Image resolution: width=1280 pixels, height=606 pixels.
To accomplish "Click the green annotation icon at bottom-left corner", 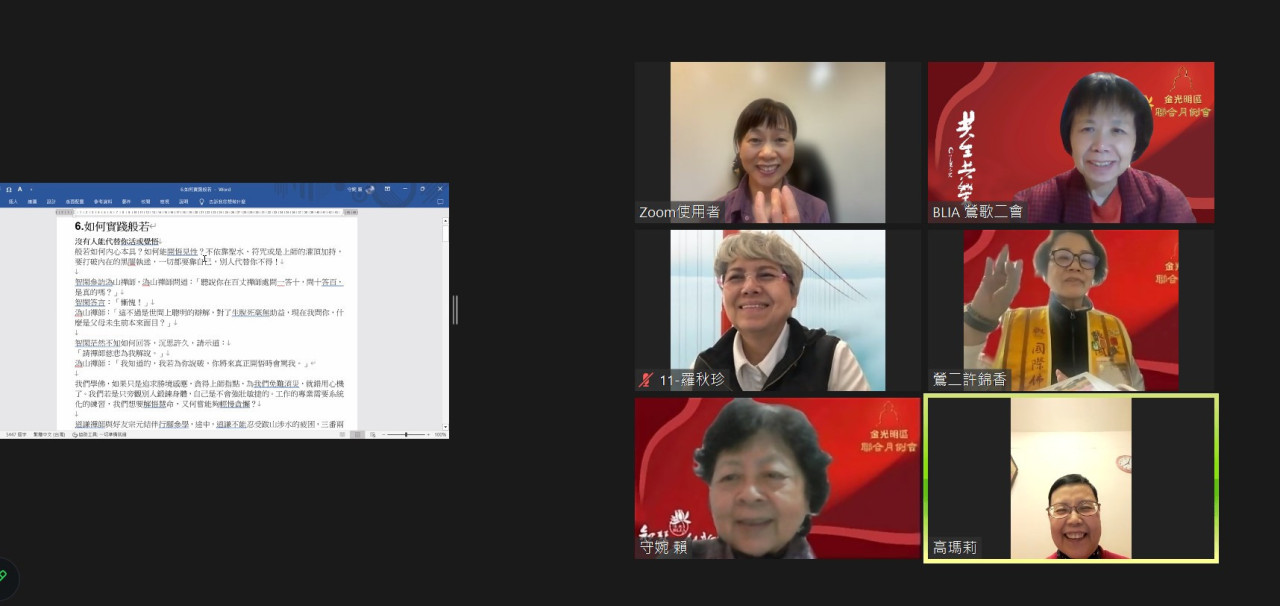I will 3,576.
